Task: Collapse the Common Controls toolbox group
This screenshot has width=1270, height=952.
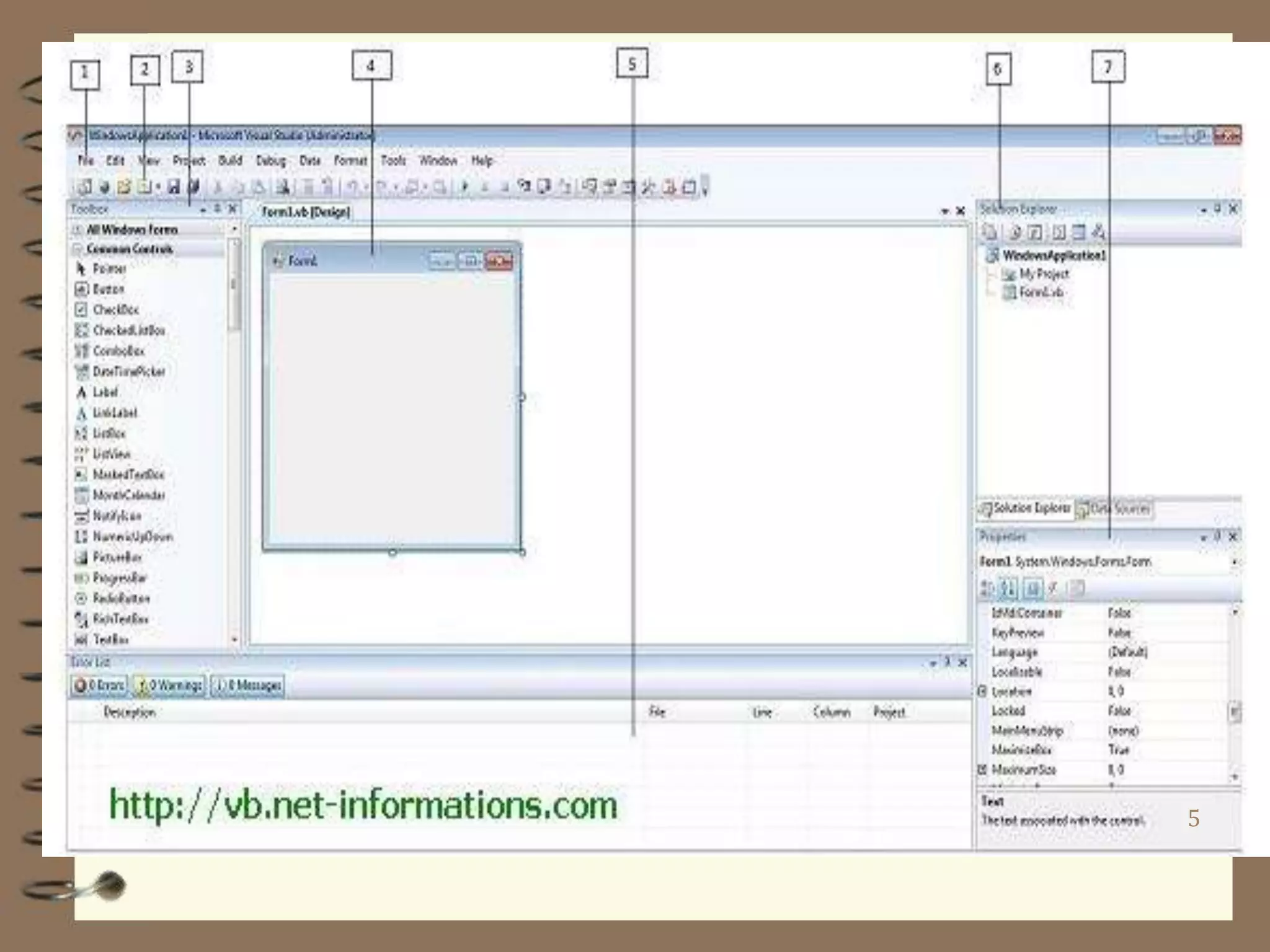Action: 78,249
